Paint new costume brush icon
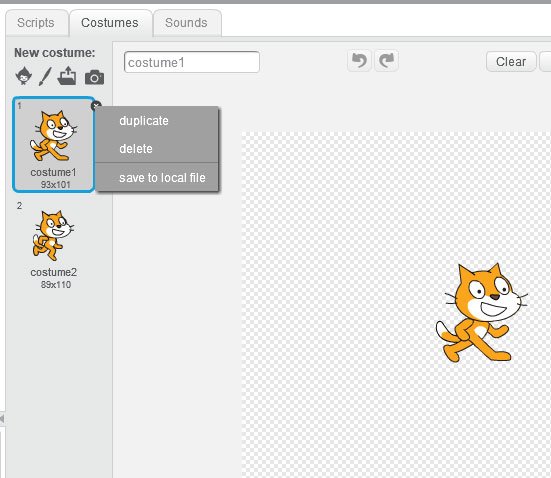Screen dimensions: 551x478 (45, 76)
